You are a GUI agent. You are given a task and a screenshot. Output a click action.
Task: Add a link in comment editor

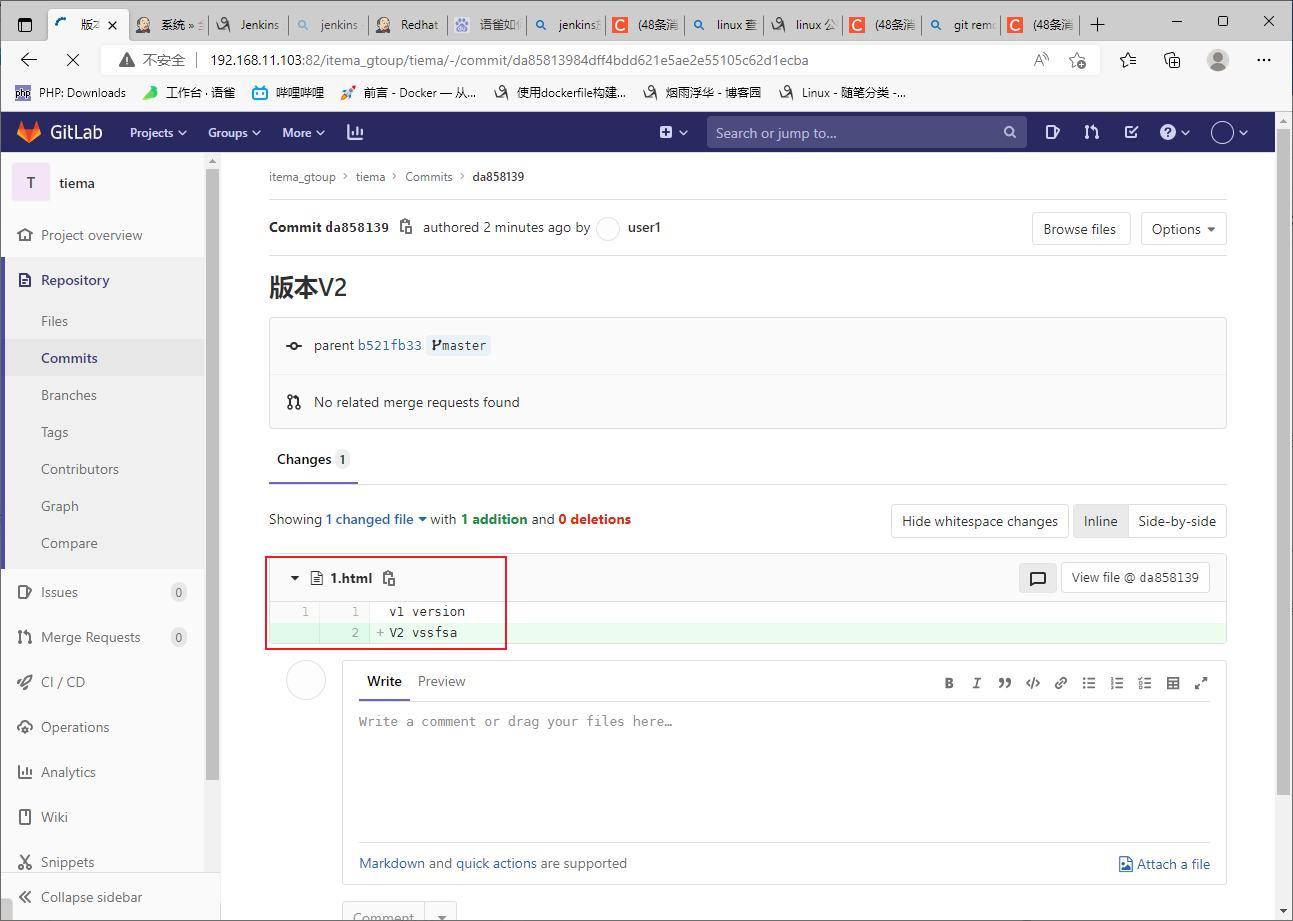[1061, 684]
